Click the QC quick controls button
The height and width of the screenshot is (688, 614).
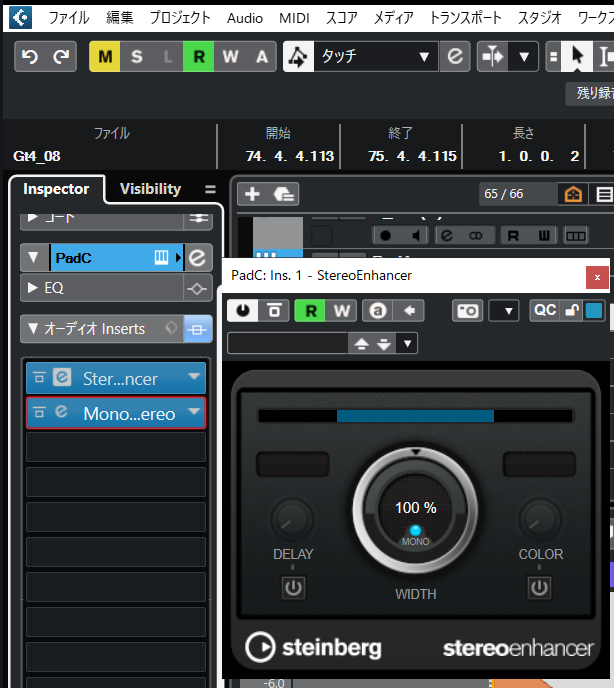tap(545, 311)
